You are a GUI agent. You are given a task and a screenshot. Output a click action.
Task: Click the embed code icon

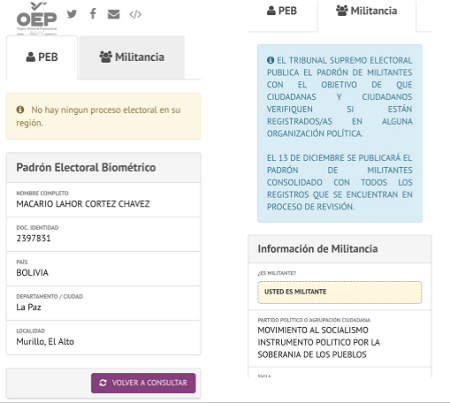[135, 14]
